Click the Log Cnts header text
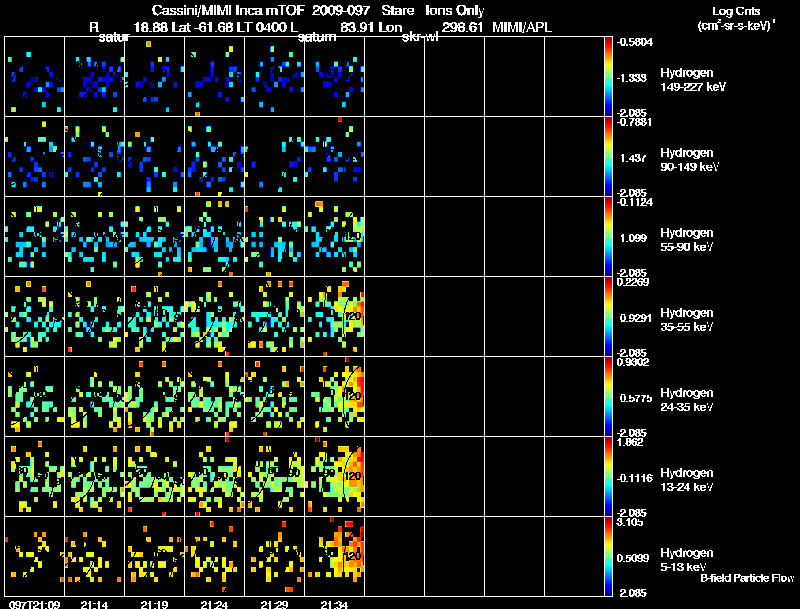 pyautogui.click(x=736, y=11)
